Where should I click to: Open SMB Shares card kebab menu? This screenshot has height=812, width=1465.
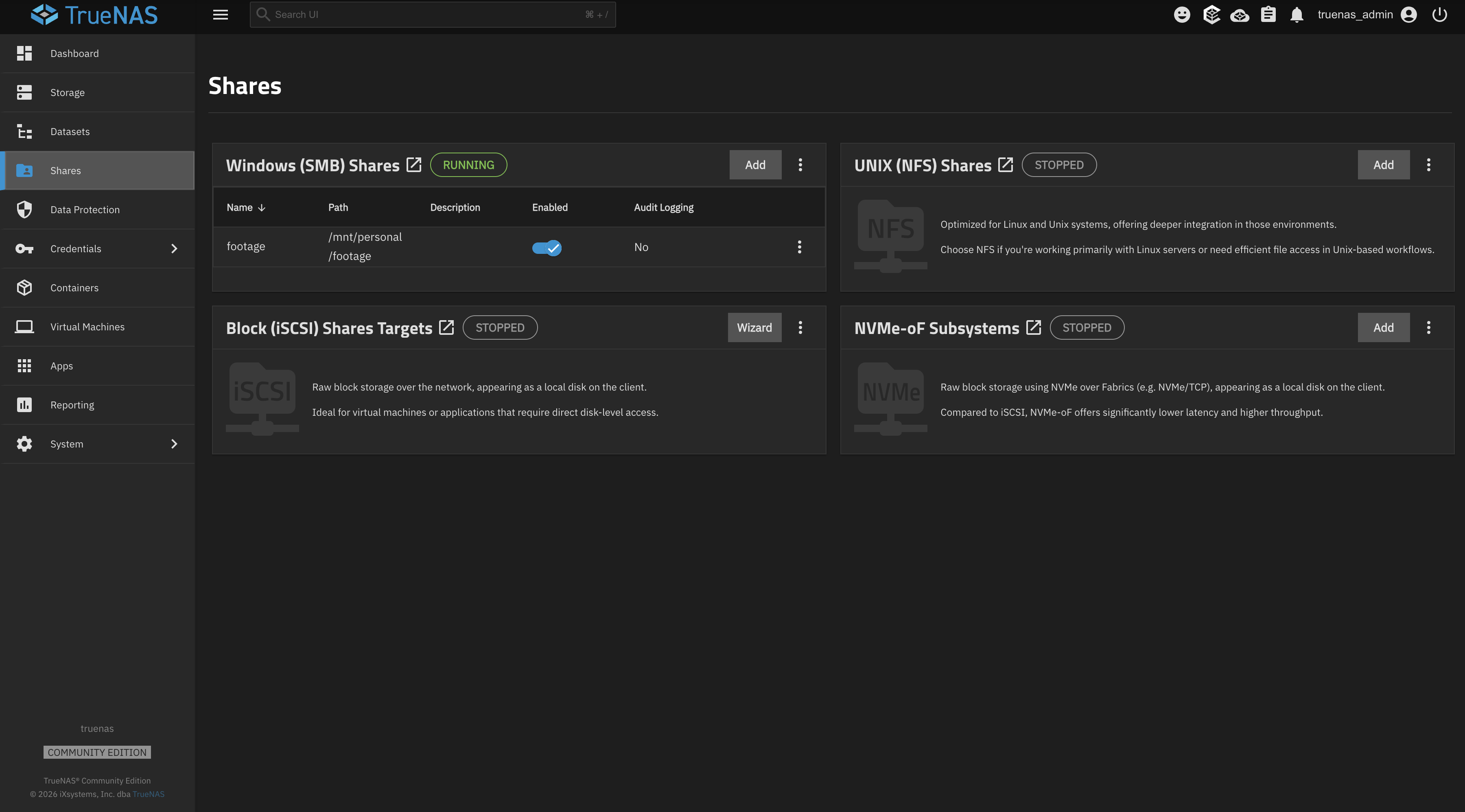pos(800,165)
